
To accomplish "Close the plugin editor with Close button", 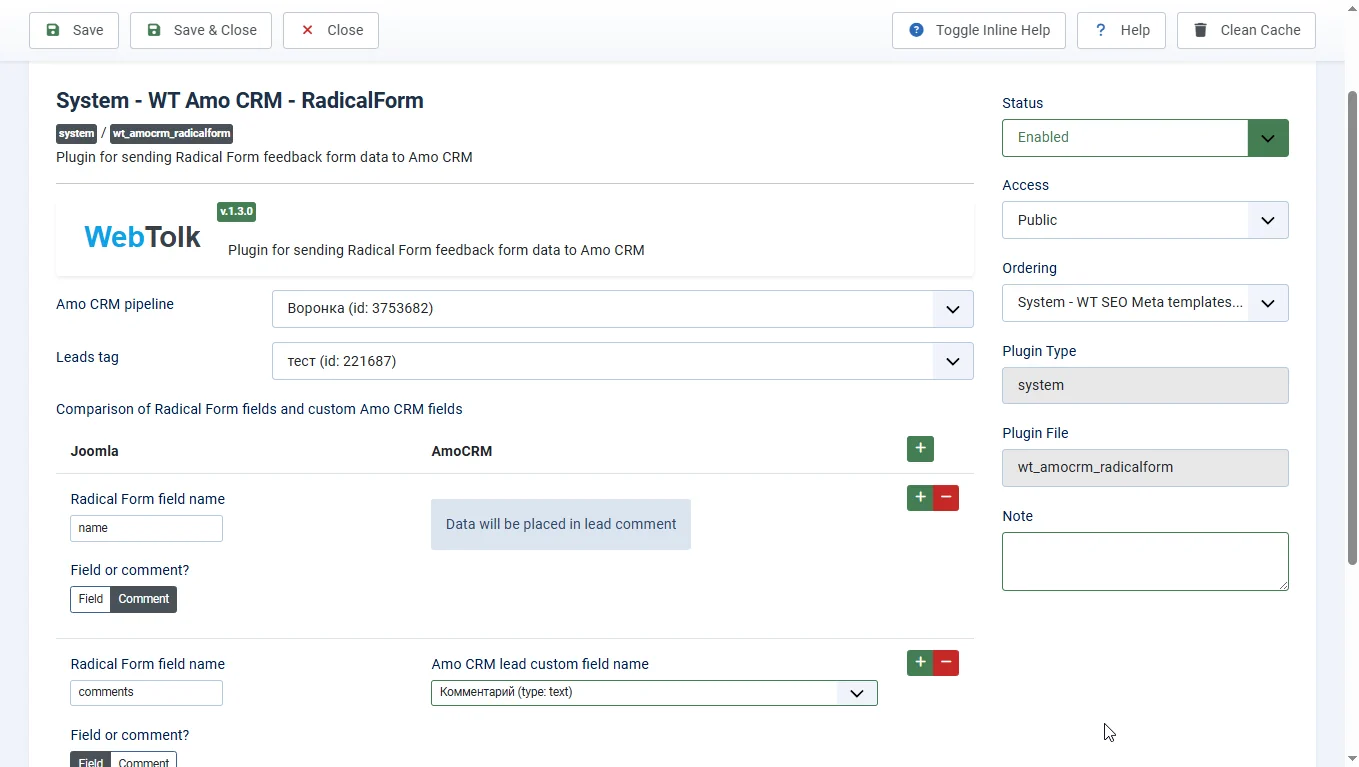I will [331, 30].
